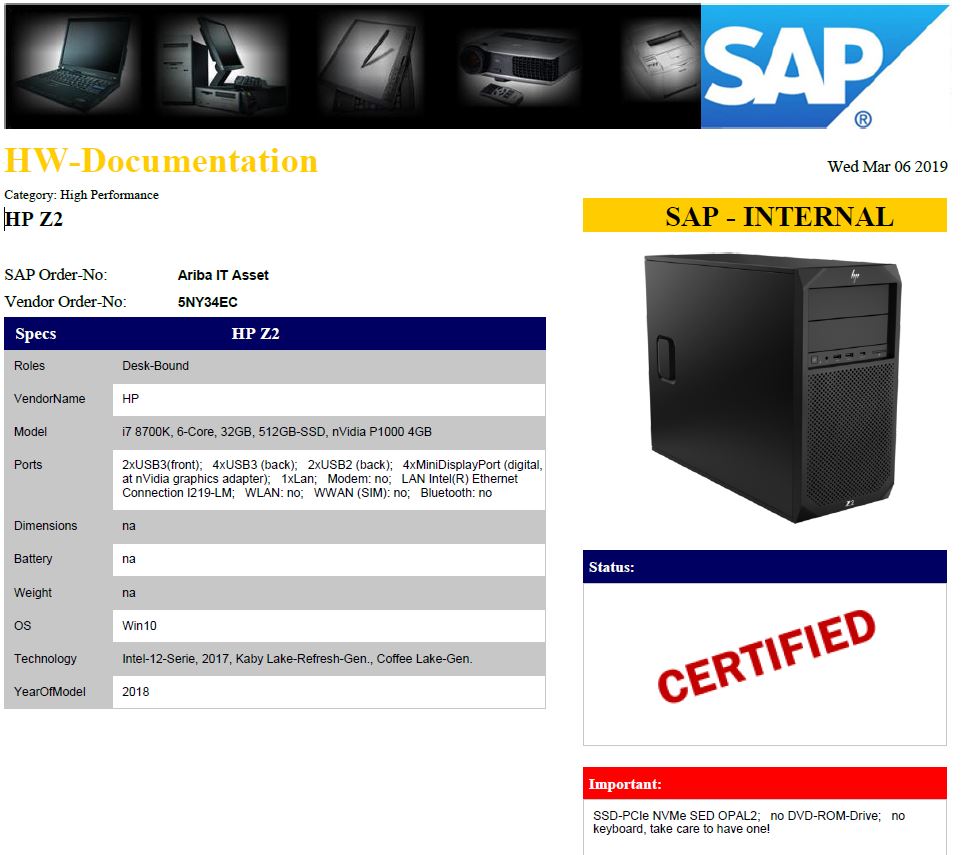Click the projector image in banner

point(518,69)
